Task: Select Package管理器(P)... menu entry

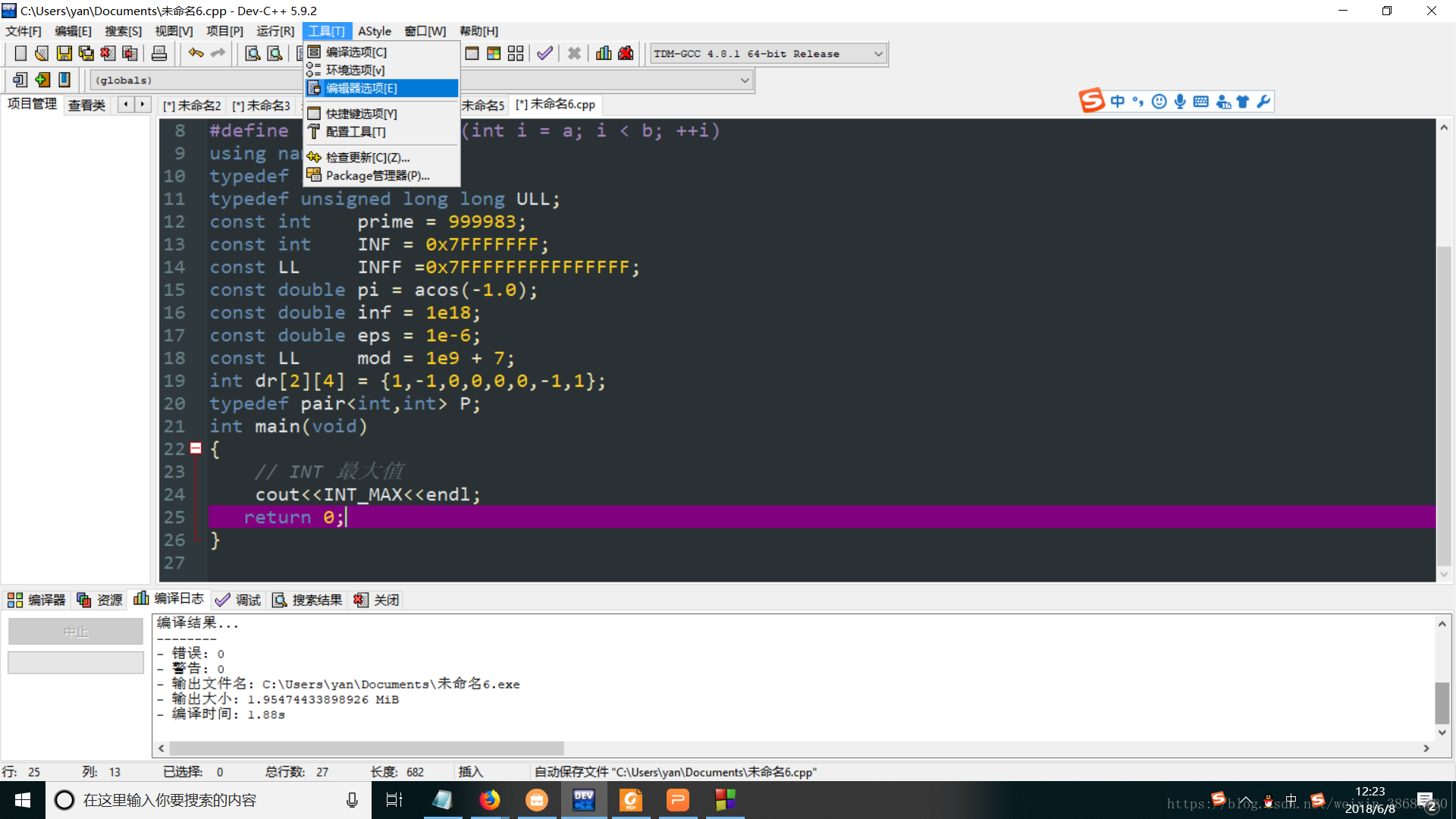Action: 381,175
